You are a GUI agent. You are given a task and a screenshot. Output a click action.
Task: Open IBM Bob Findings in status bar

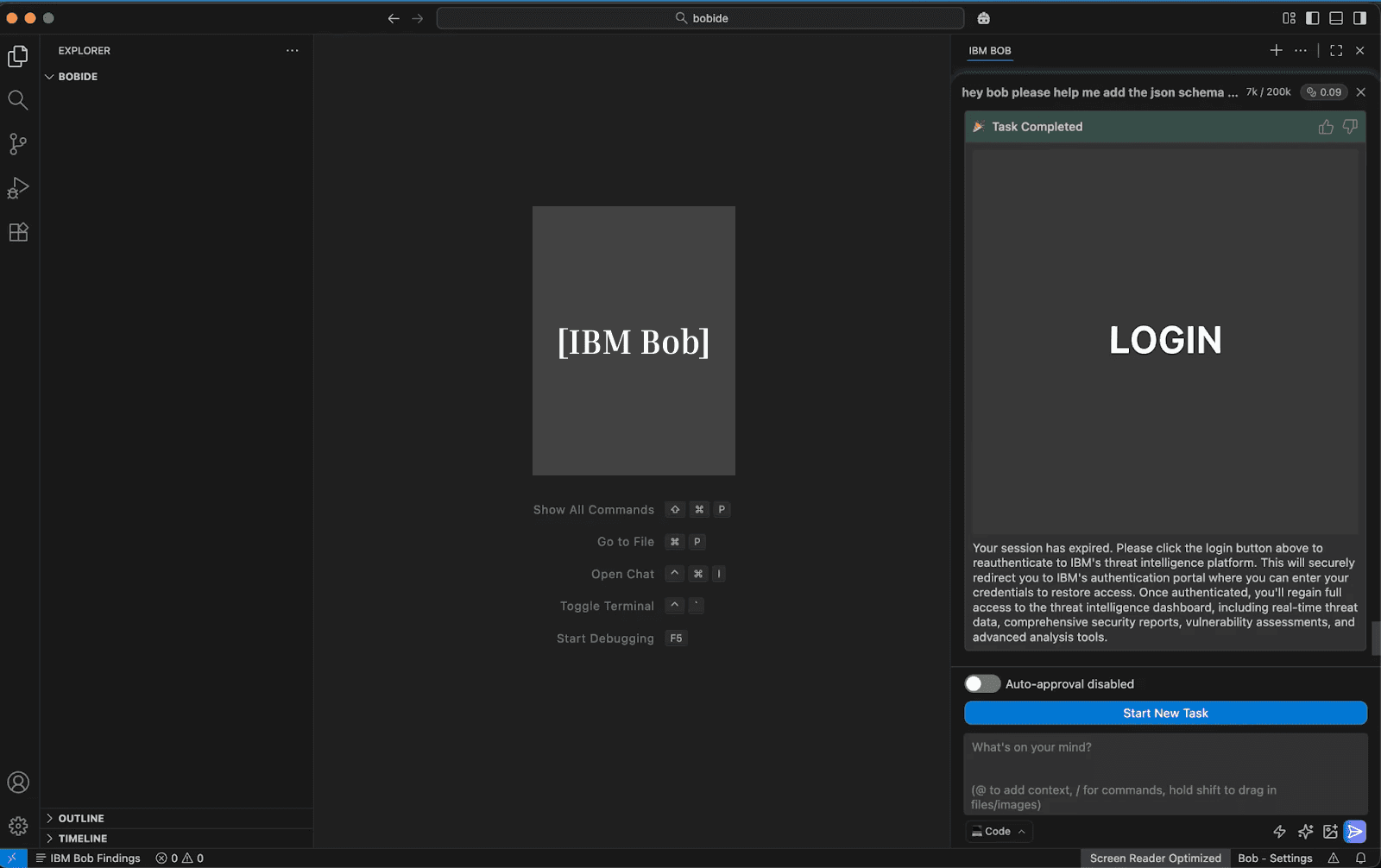87,859
